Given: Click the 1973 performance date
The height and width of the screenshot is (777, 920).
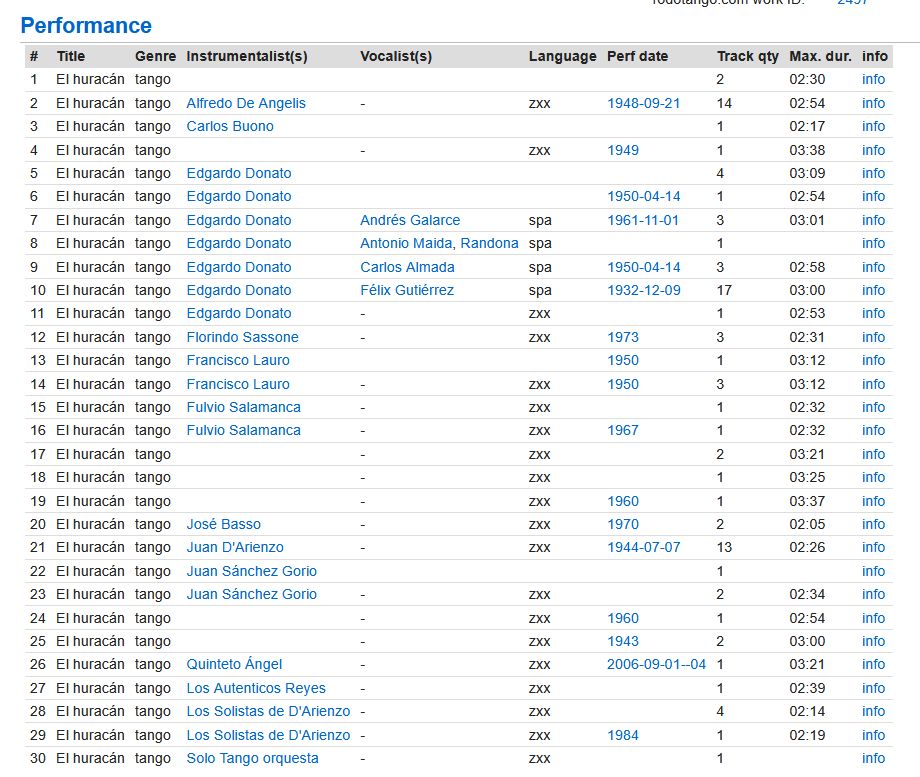Looking at the screenshot, I should pyautogui.click(x=623, y=337).
